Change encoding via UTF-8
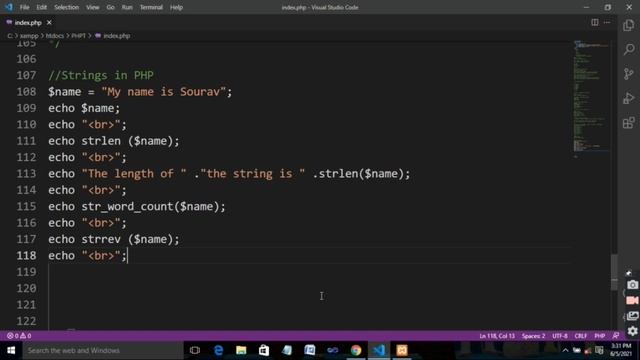 560,336
